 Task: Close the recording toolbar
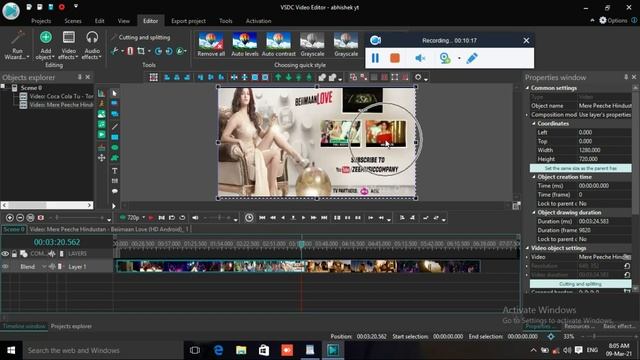coord(526,40)
